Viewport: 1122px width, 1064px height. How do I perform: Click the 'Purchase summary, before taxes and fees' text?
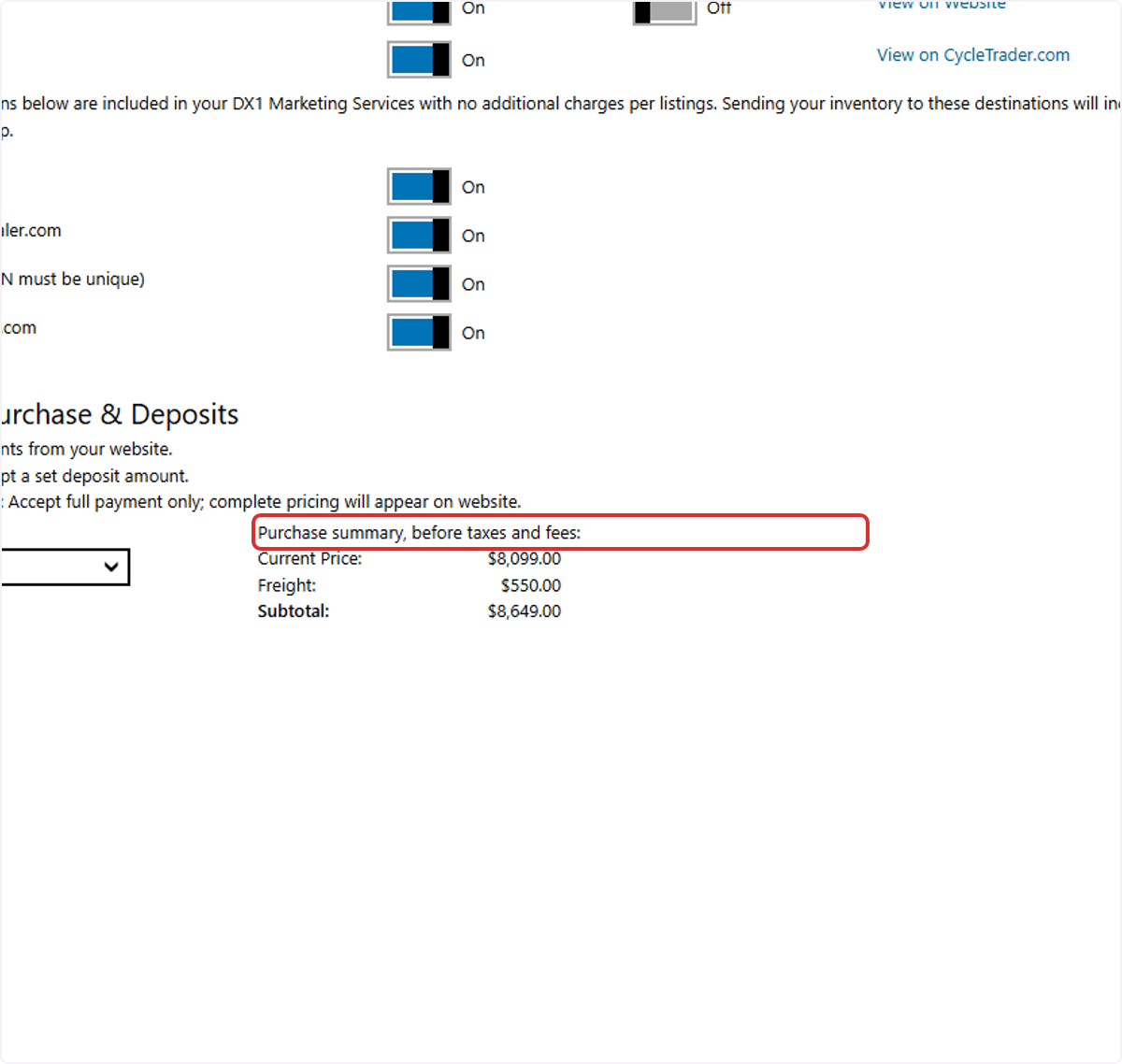[x=420, y=533]
